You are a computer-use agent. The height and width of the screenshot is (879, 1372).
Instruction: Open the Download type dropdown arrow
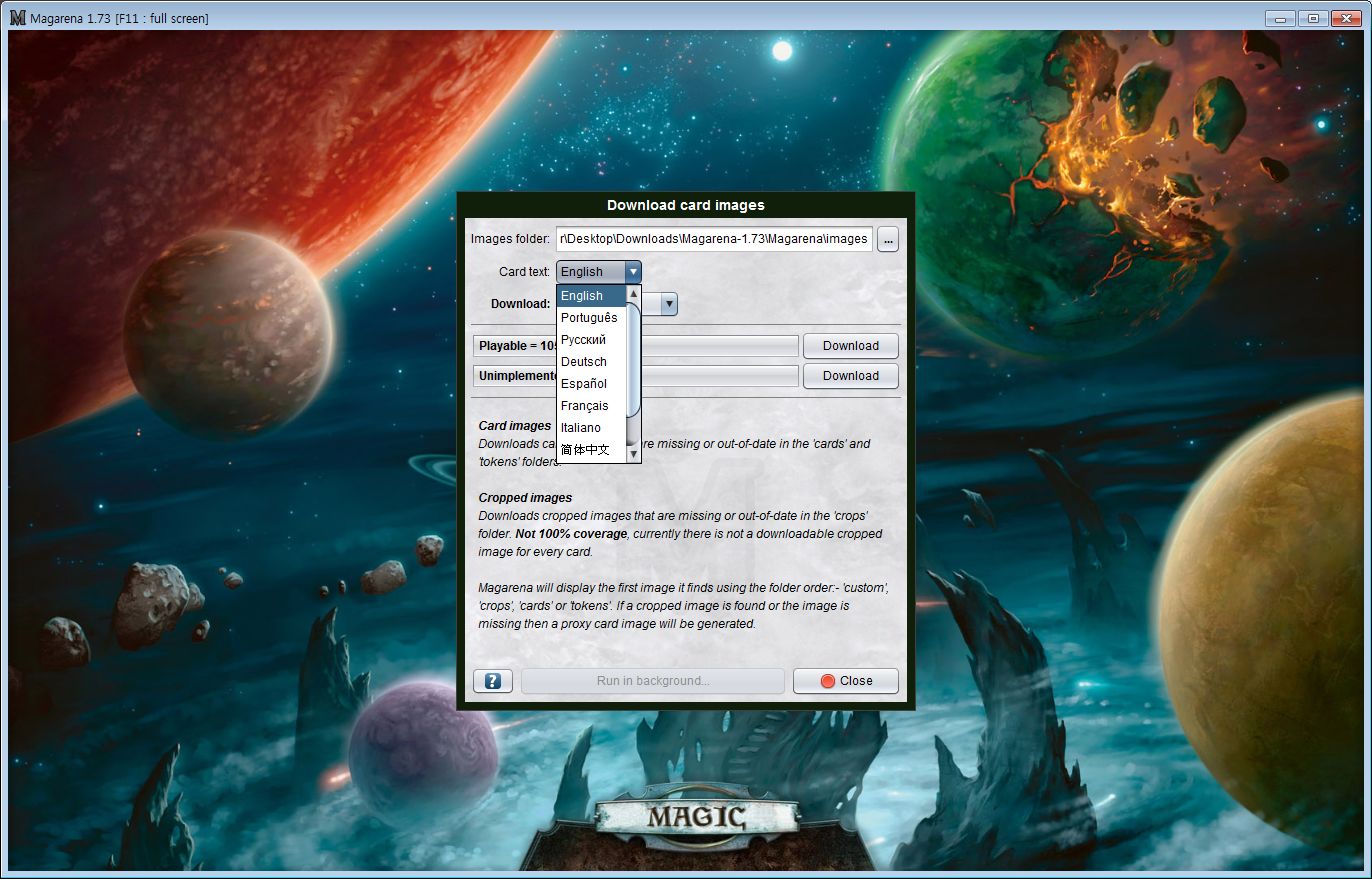pos(668,304)
